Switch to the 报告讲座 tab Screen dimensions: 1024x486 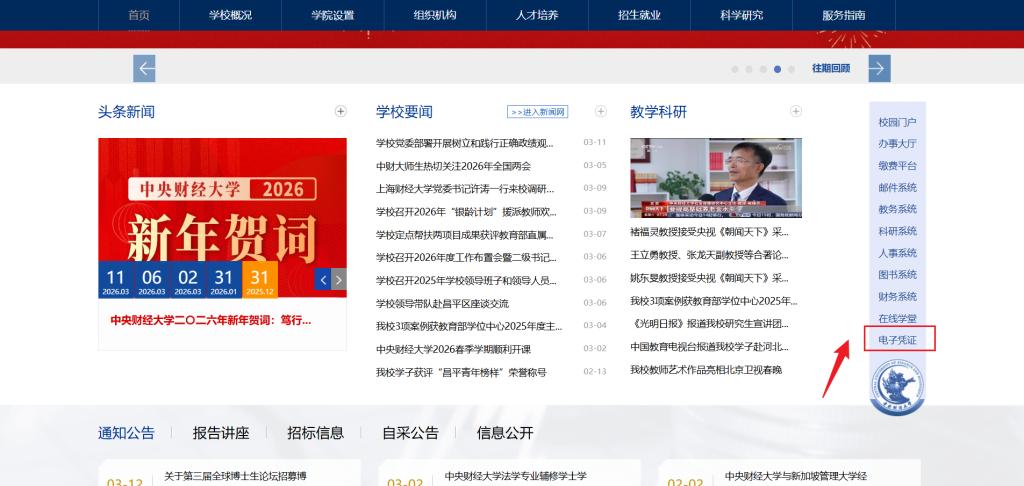tap(221, 433)
